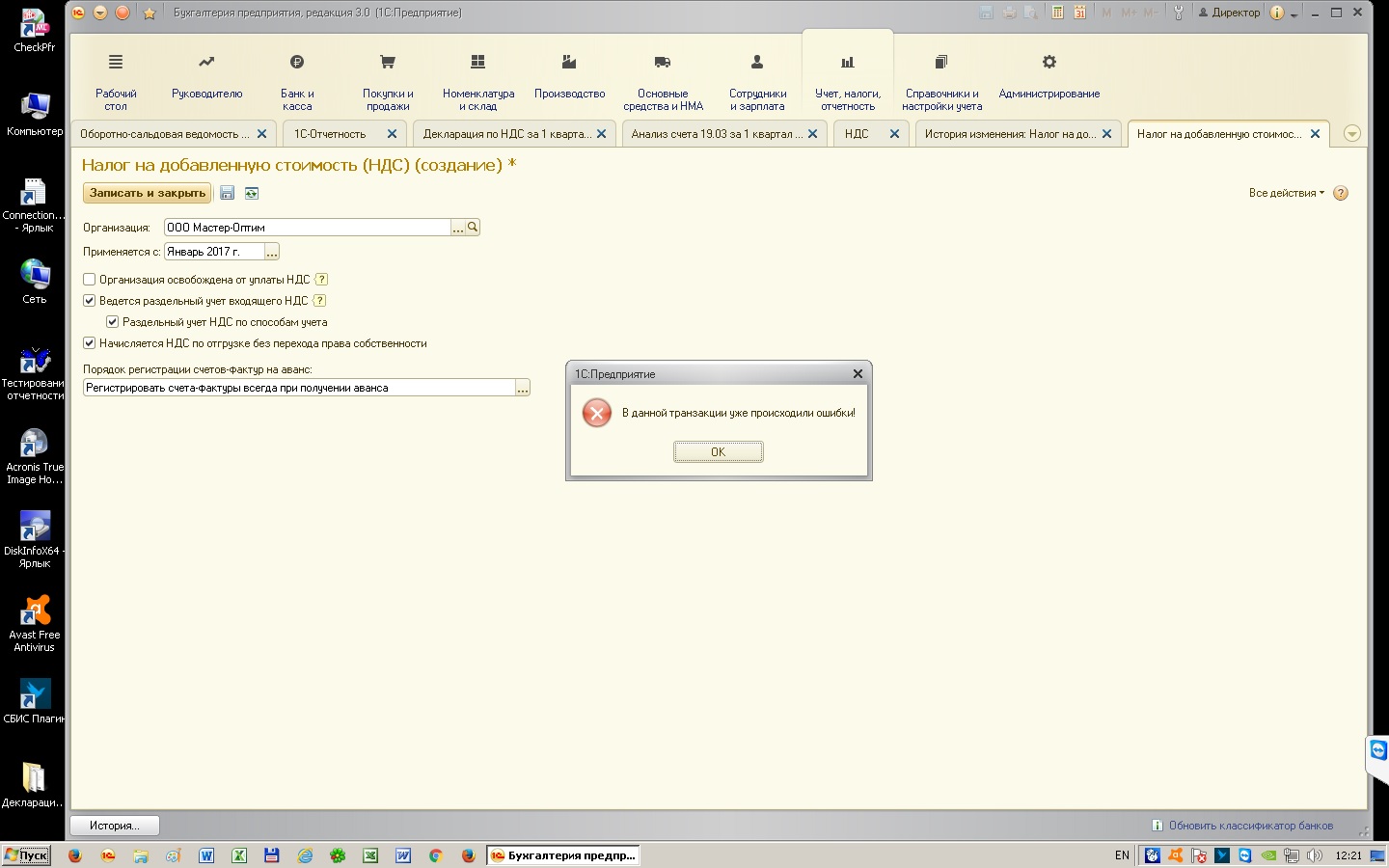This screenshot has height=868, width=1389.
Task: Toggle Ведется раздельный учет входящего НДС checkbox
Action: (x=90, y=301)
